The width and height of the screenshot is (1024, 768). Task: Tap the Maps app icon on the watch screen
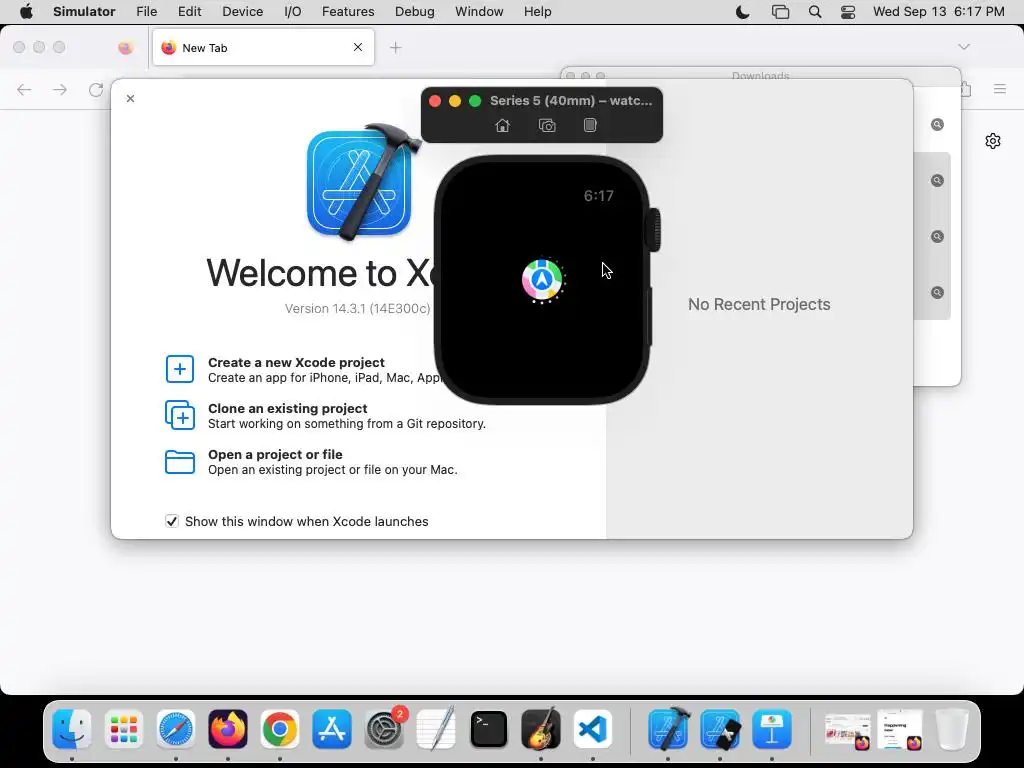click(x=542, y=280)
